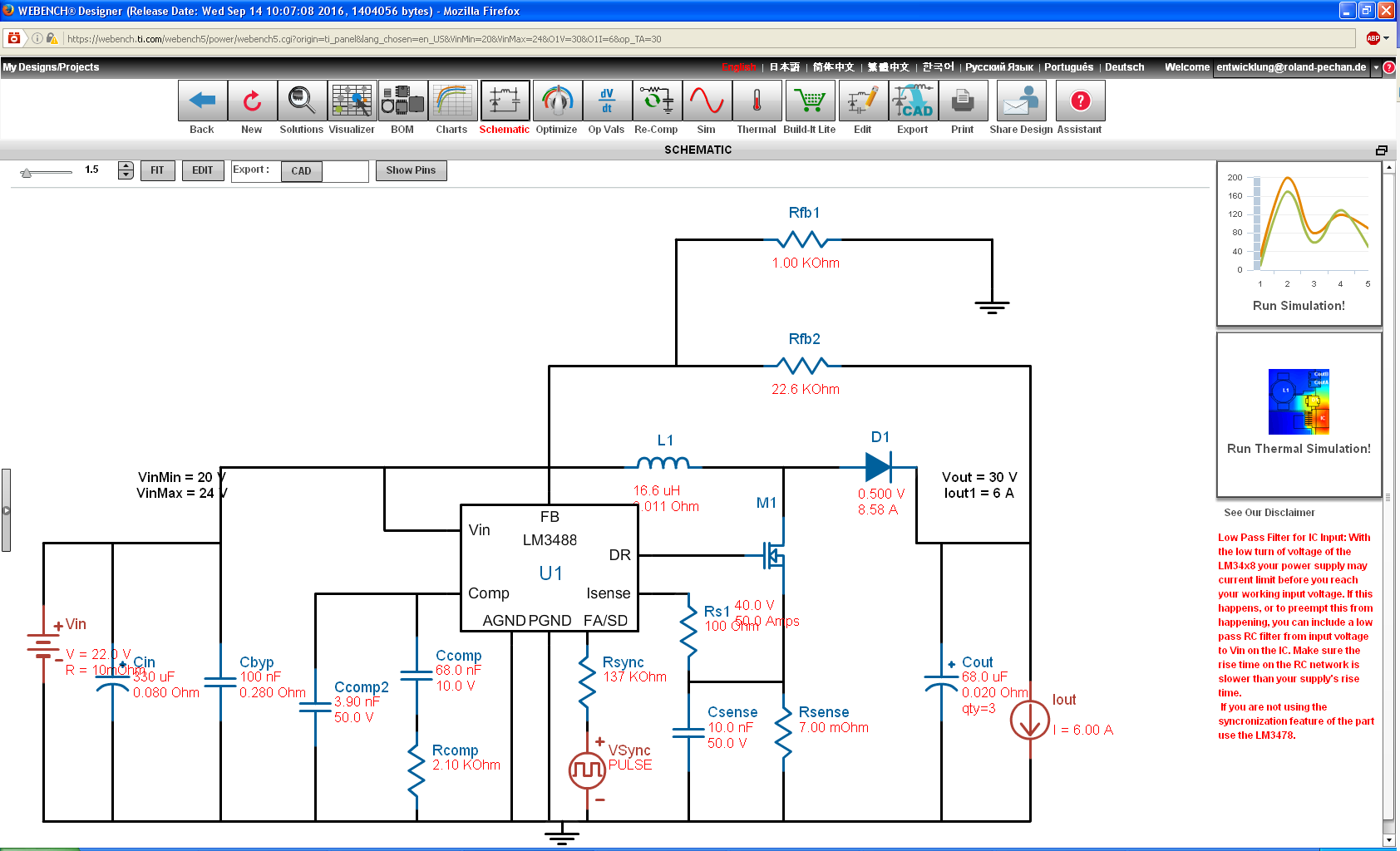Click the Show Pins button
Viewport: 1400px width, 851px height.
pos(411,170)
